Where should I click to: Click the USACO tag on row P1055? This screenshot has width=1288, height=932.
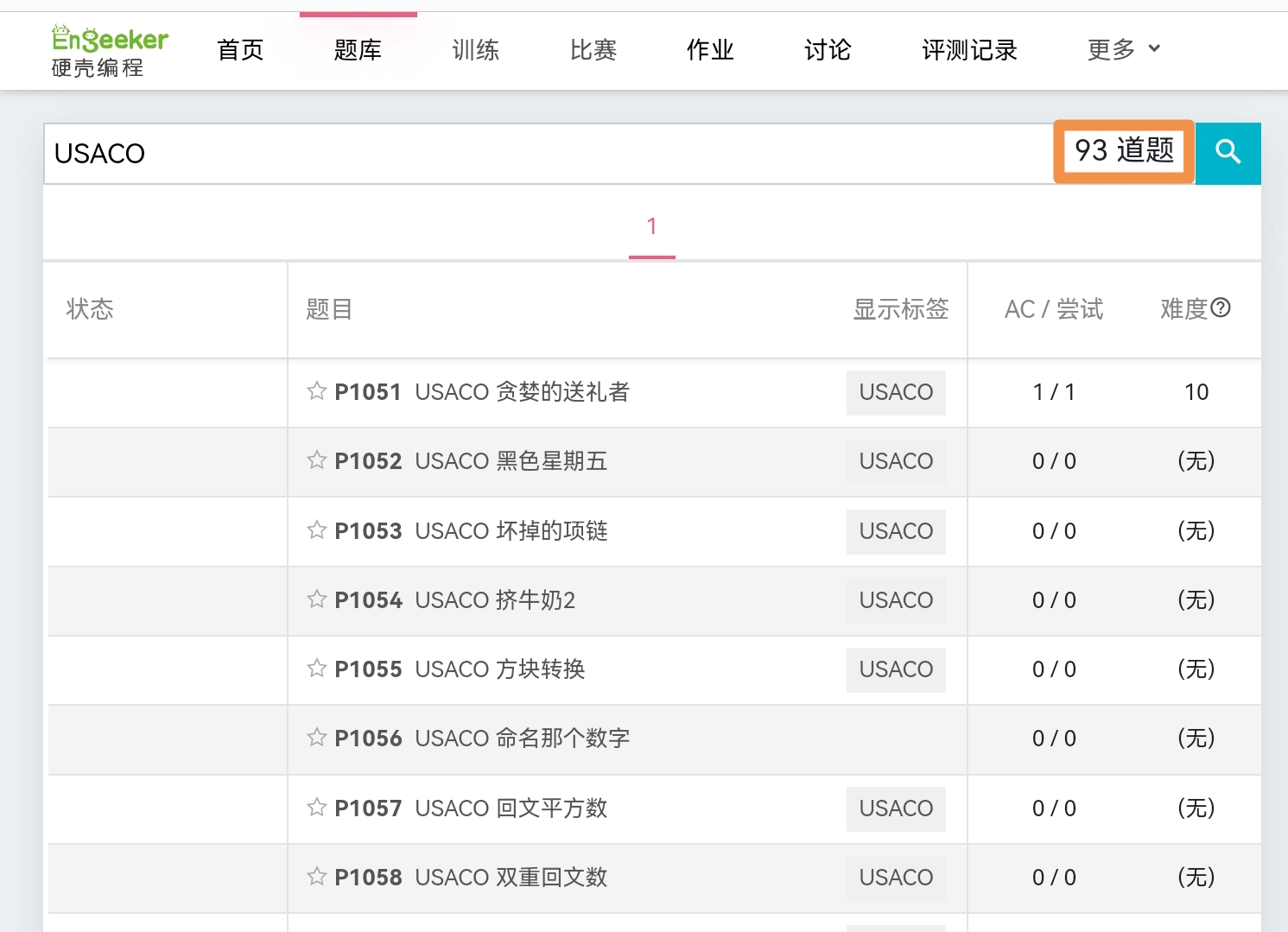click(x=896, y=669)
